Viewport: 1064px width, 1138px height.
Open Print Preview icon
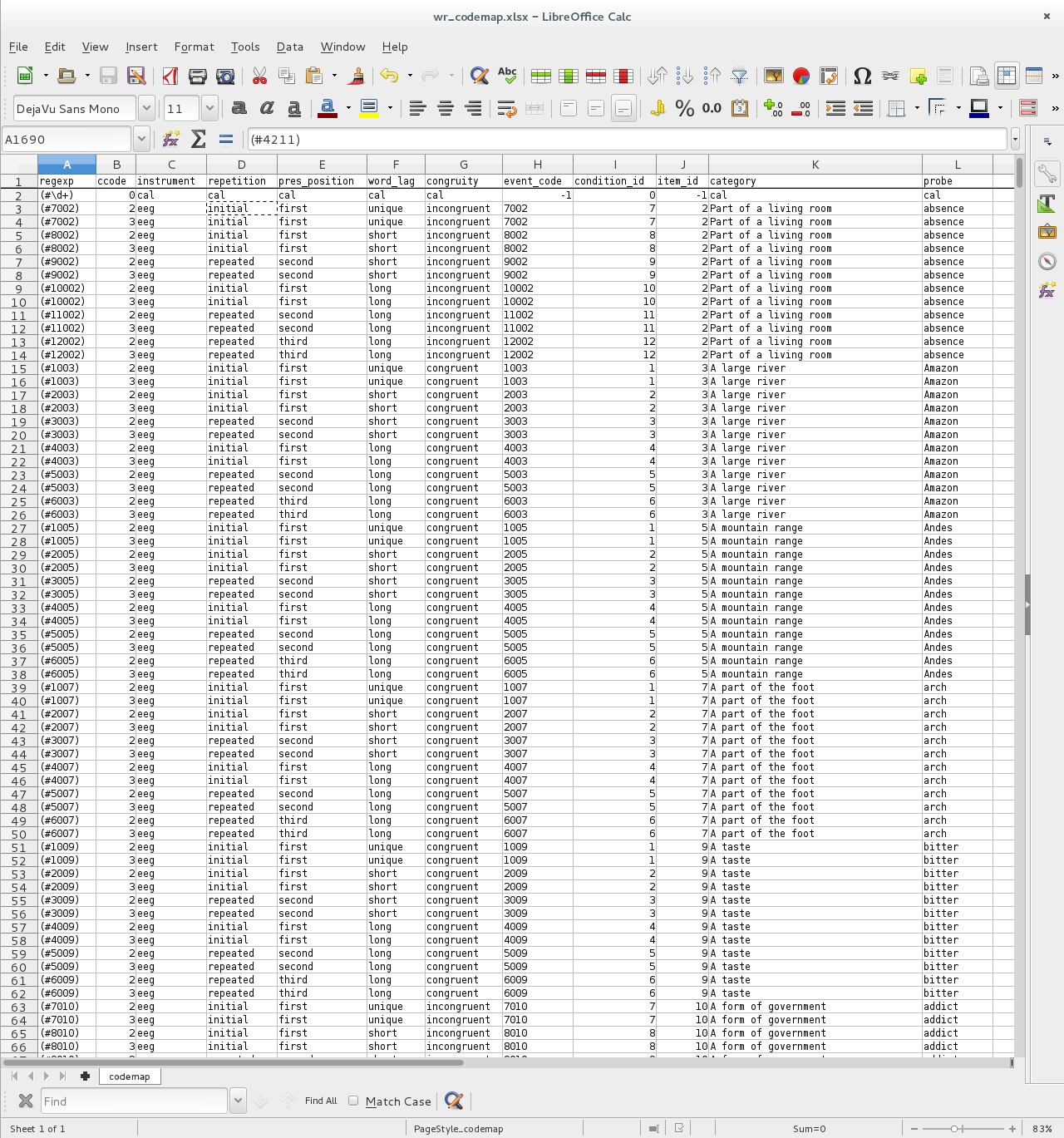tap(225, 76)
